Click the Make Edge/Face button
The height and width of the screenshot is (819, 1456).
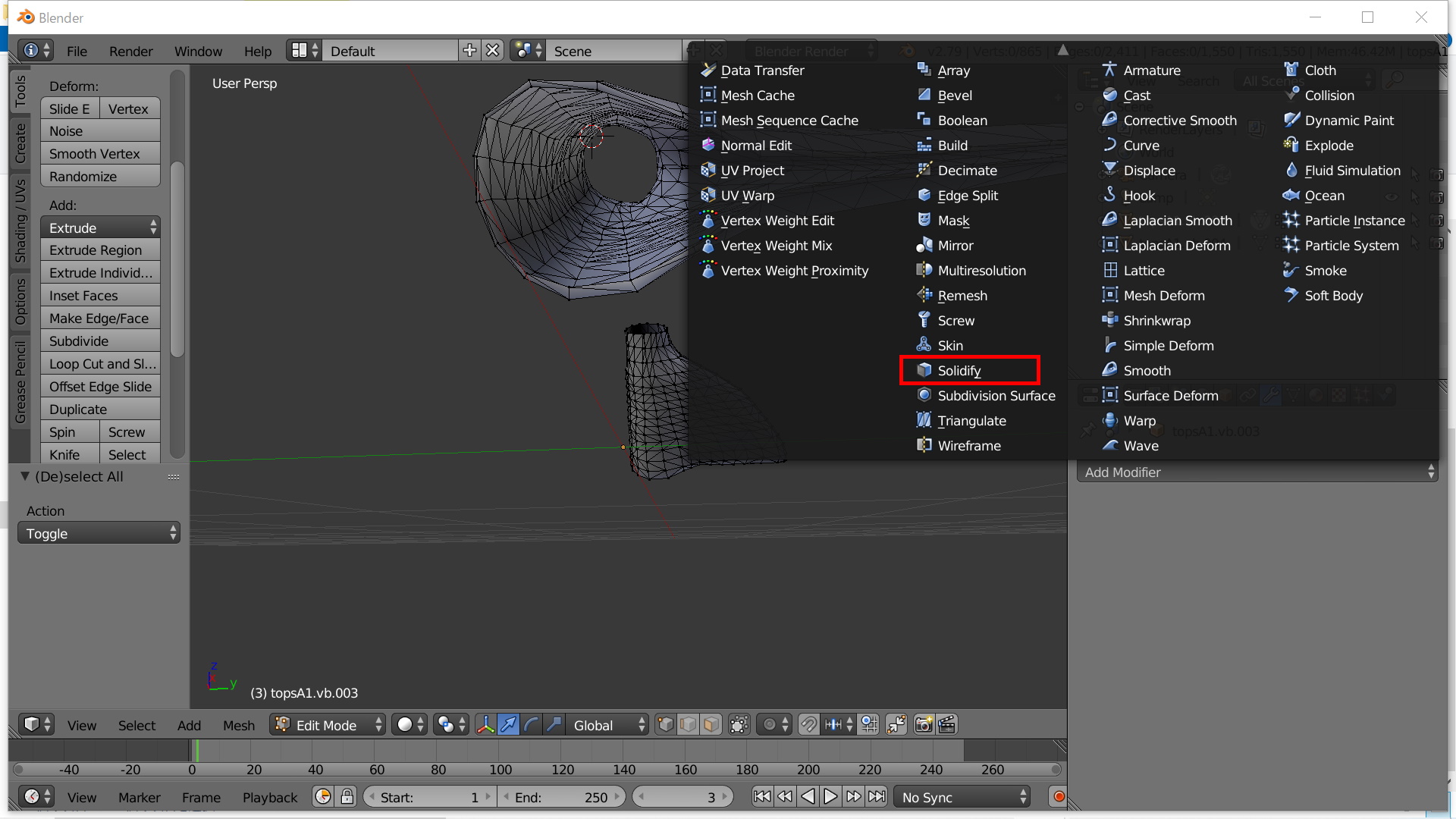(x=100, y=318)
